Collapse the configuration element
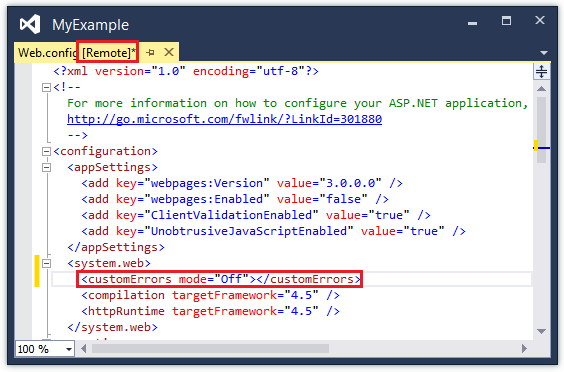Screen dimensions: 564x372 tap(46, 151)
